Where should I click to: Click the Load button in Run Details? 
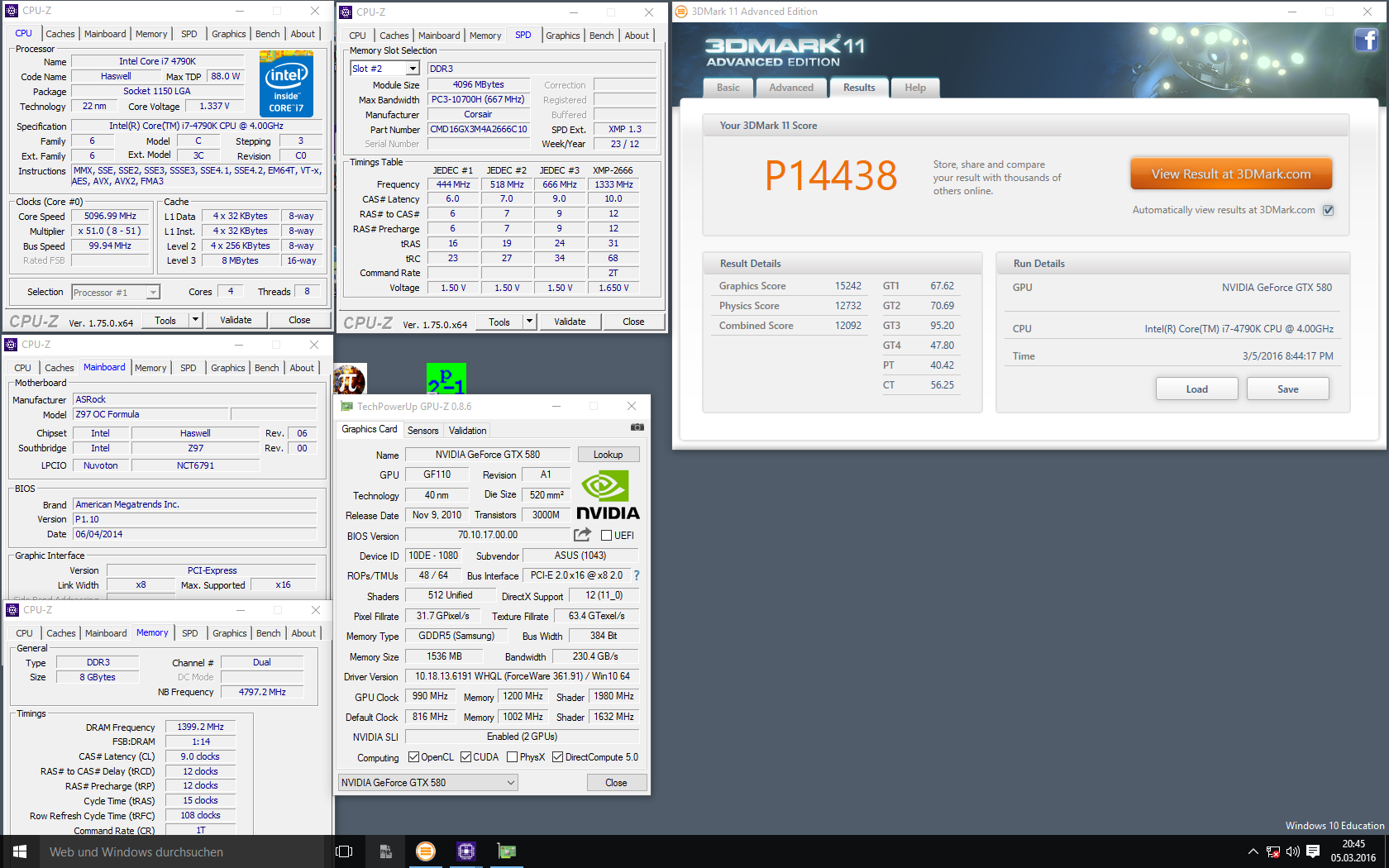(x=1197, y=389)
